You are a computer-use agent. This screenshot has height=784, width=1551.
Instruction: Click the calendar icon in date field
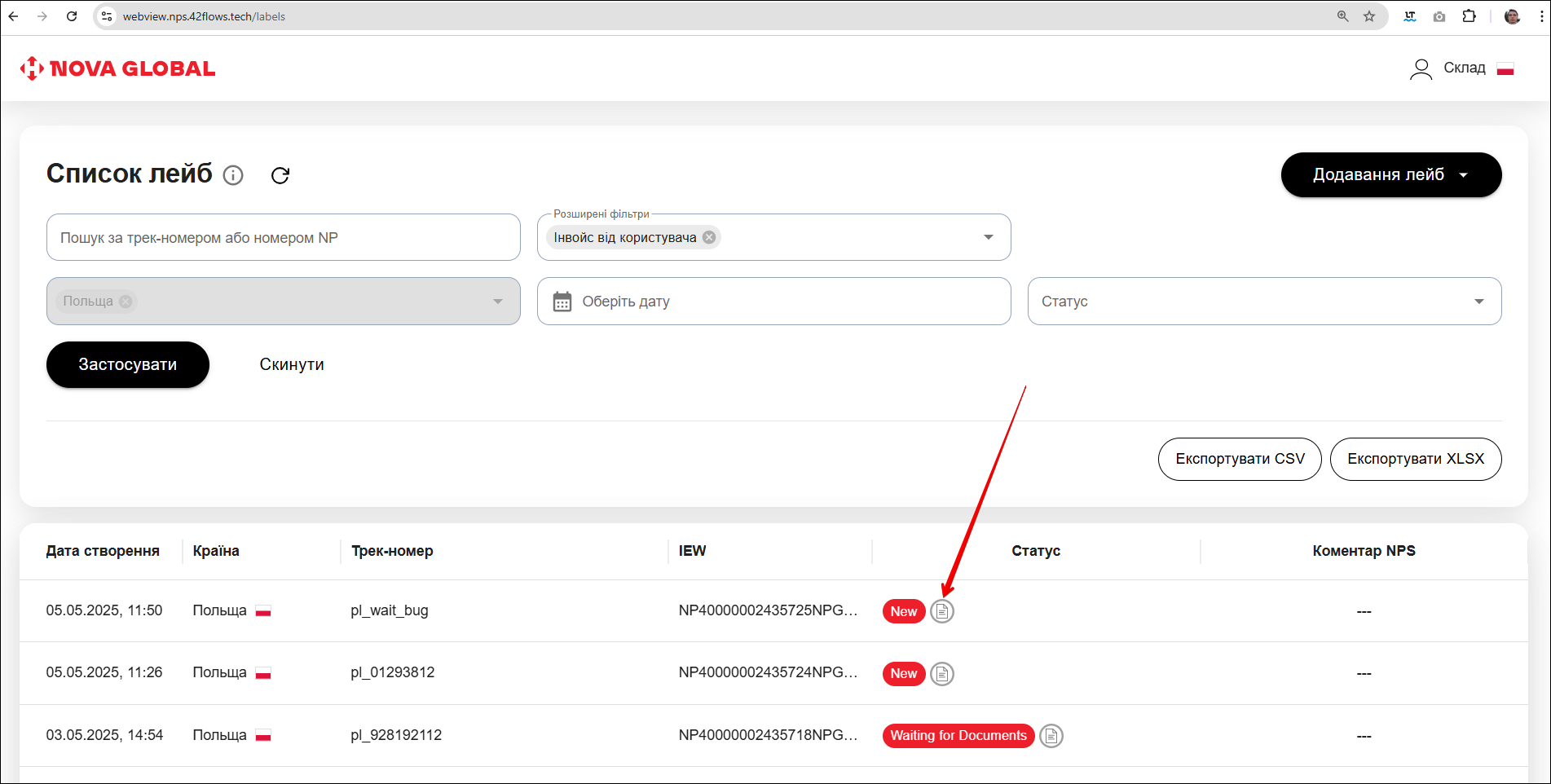(562, 302)
